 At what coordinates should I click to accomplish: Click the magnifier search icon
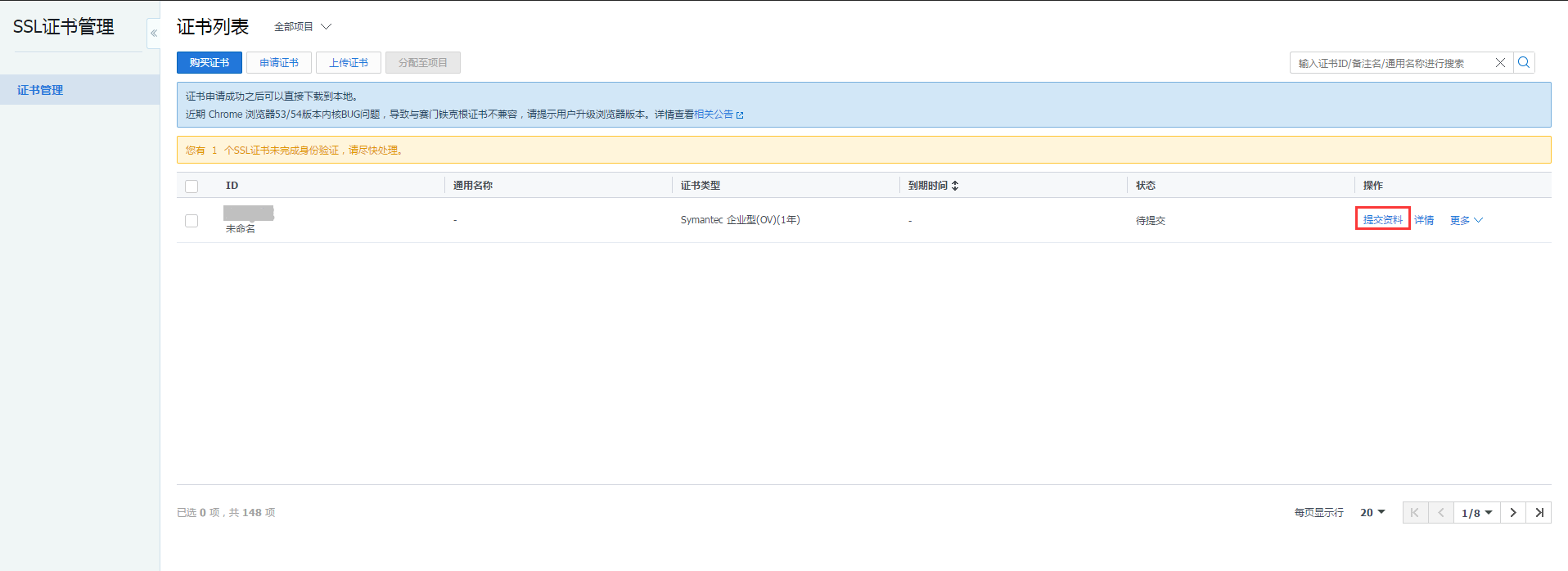tap(1524, 63)
